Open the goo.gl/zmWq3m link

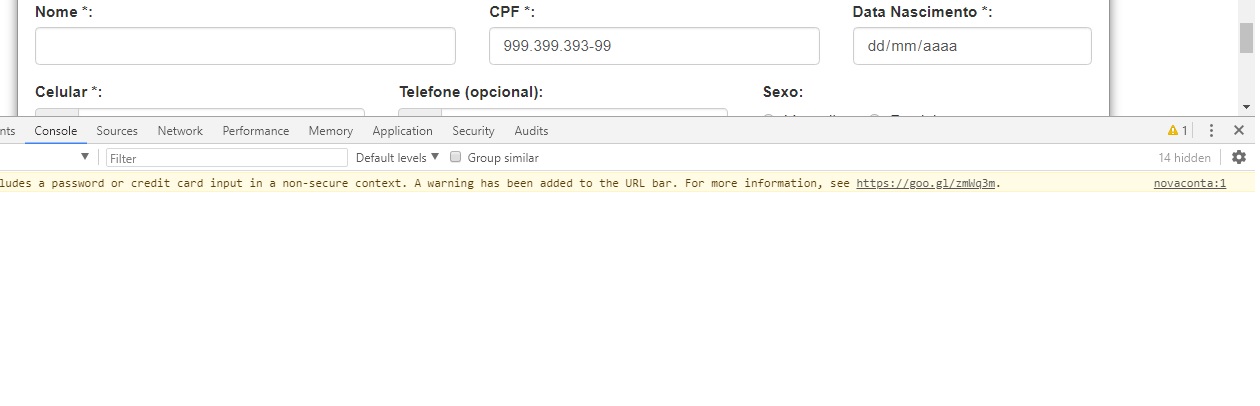point(926,183)
